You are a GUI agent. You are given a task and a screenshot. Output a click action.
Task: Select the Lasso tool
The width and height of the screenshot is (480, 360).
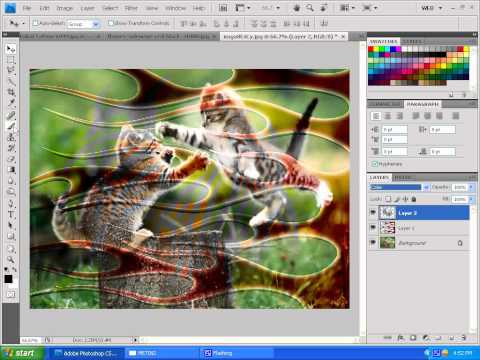(x=11, y=71)
